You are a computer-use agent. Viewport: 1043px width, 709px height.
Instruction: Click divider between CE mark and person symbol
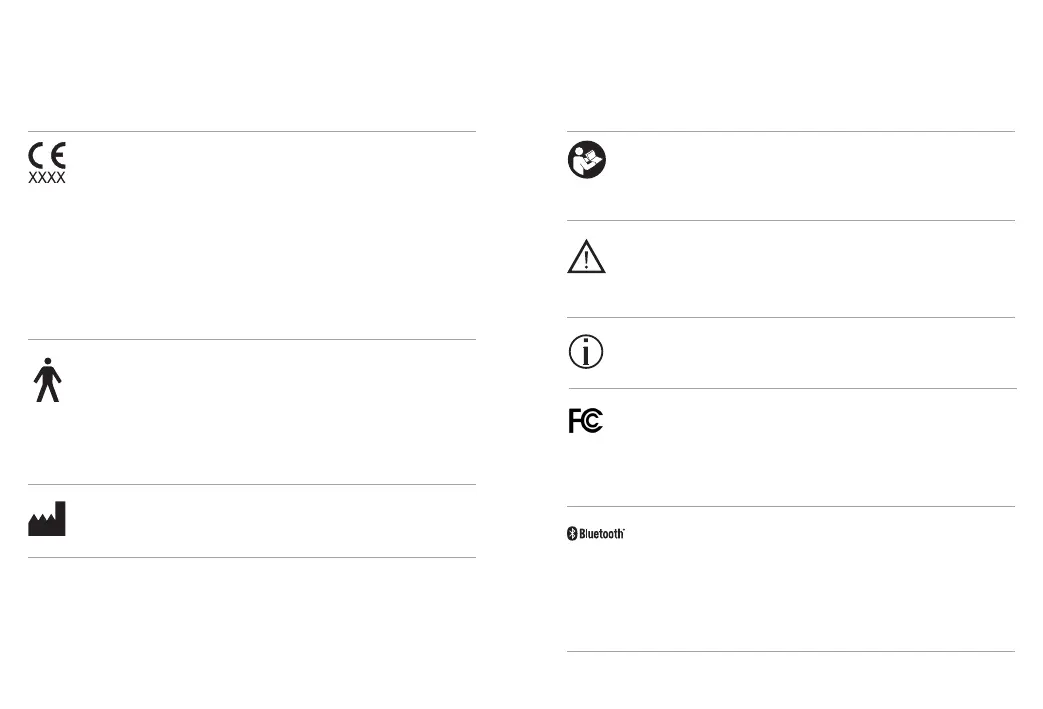click(252, 339)
